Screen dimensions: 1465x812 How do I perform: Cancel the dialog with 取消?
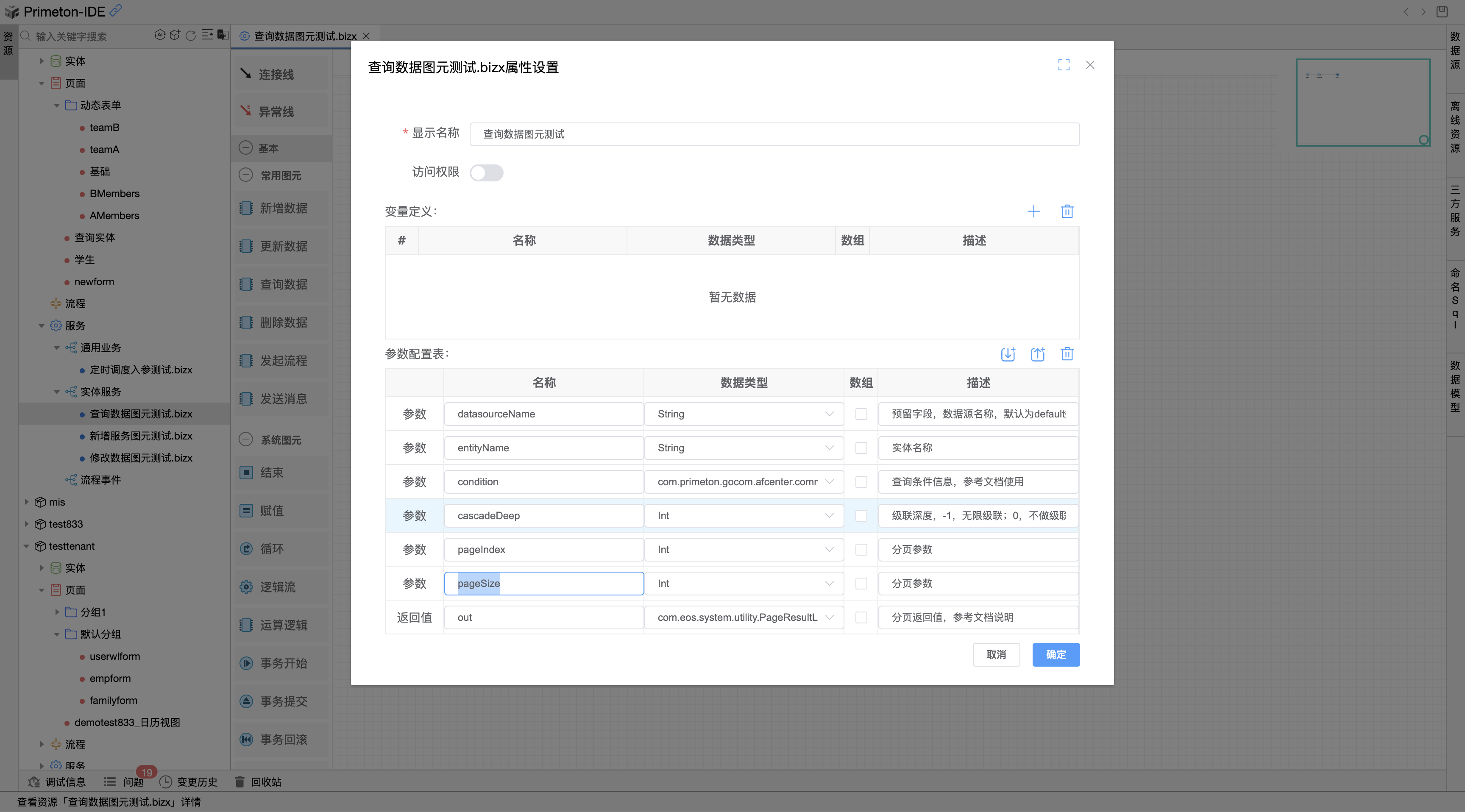tap(997, 654)
